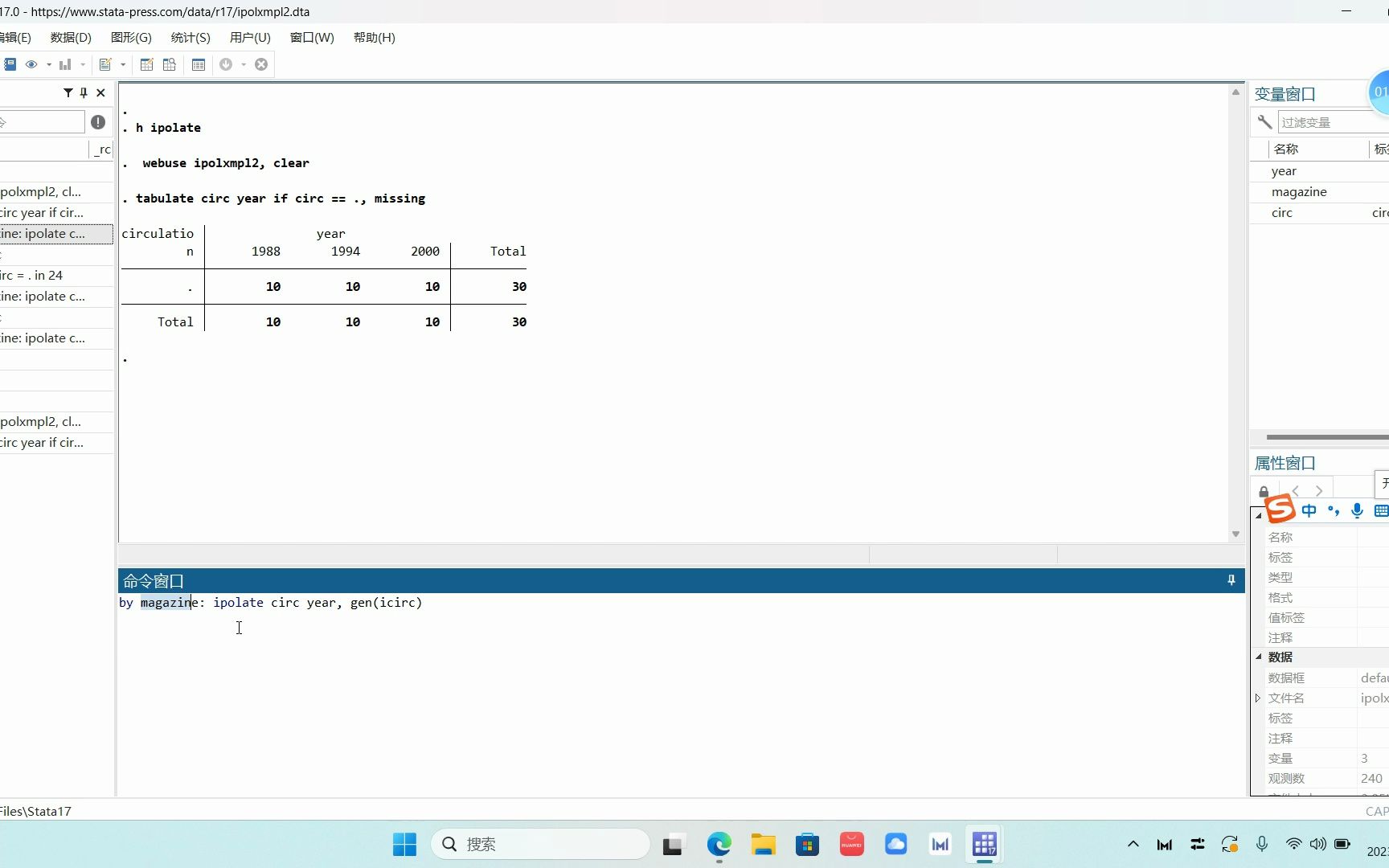Screen dimensions: 1389x868
Task: Open Microsoft Edge from taskbar
Action: pyautogui.click(x=719, y=845)
